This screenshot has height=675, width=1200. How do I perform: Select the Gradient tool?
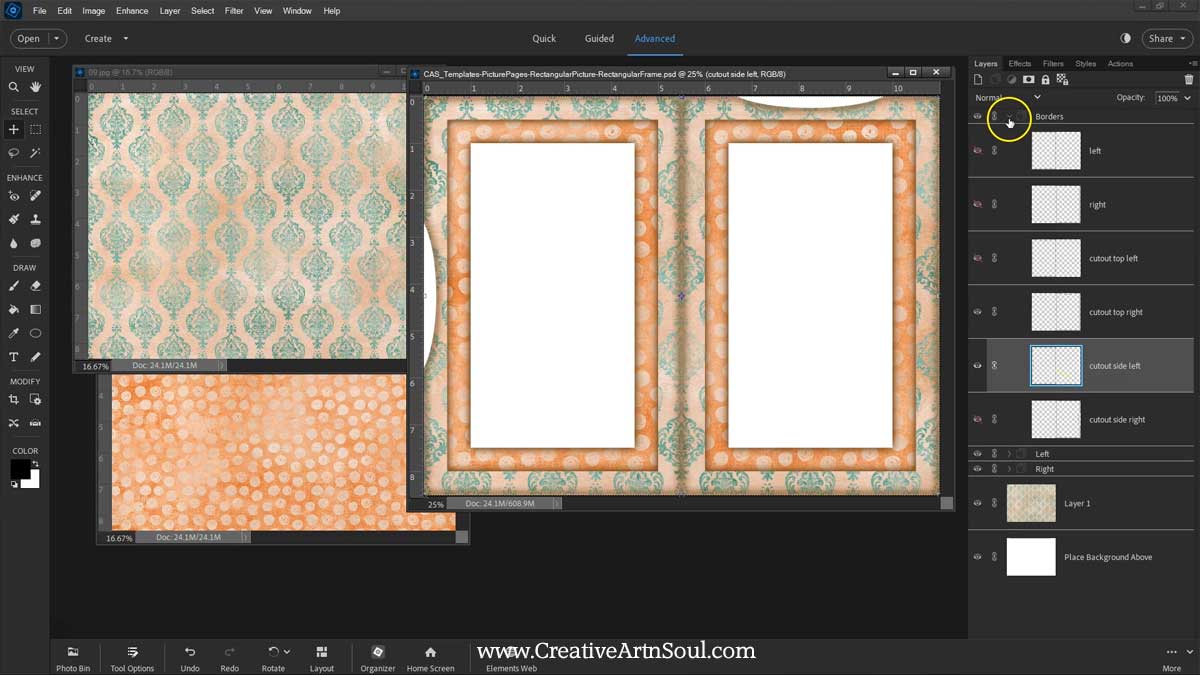(x=36, y=309)
